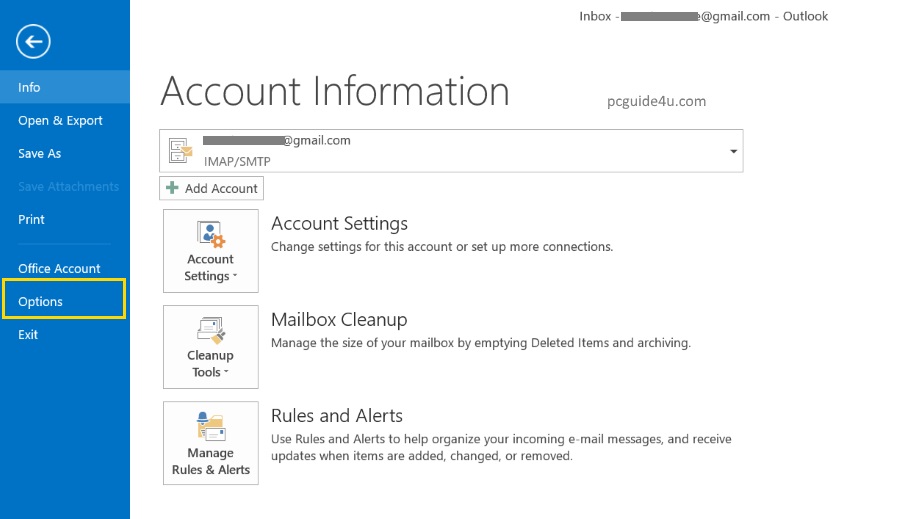Click the Manage Rules & Alerts icon
This screenshot has height=519, width=900.
point(211,427)
